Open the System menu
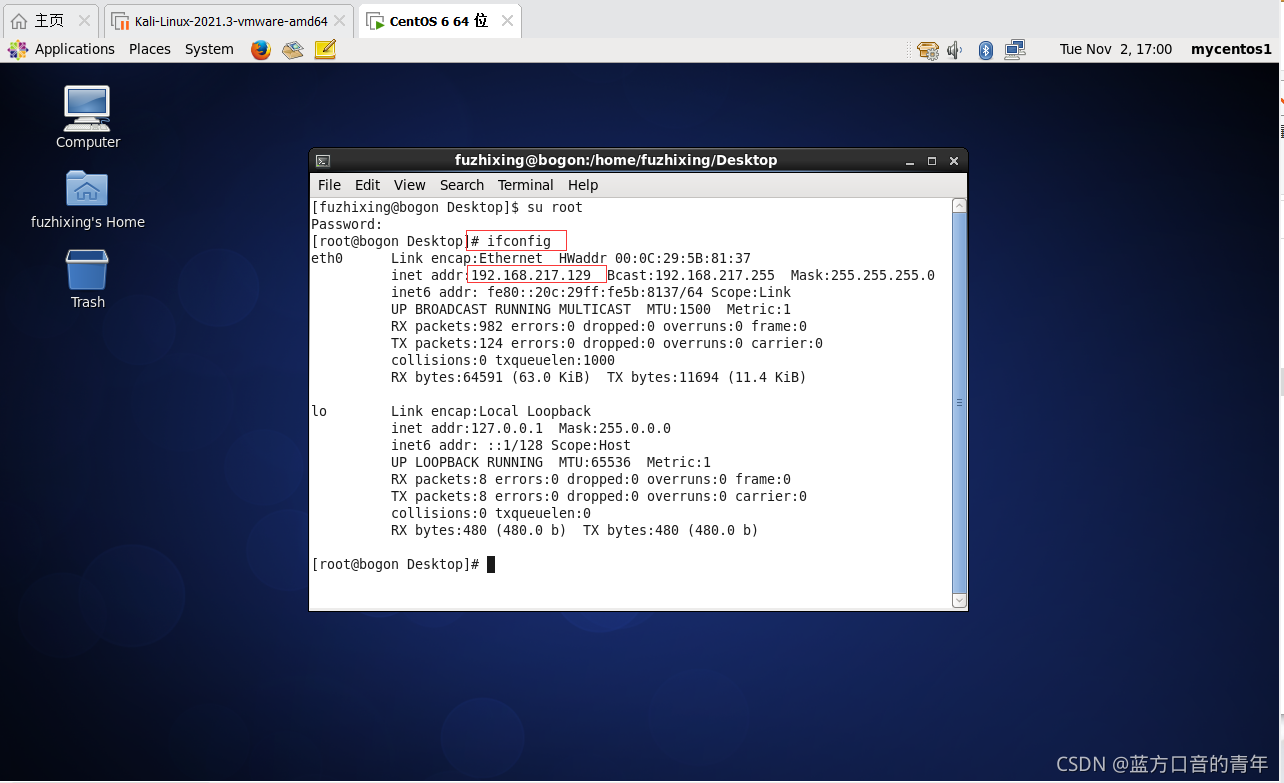Viewport: 1284px width, 783px height. point(209,49)
